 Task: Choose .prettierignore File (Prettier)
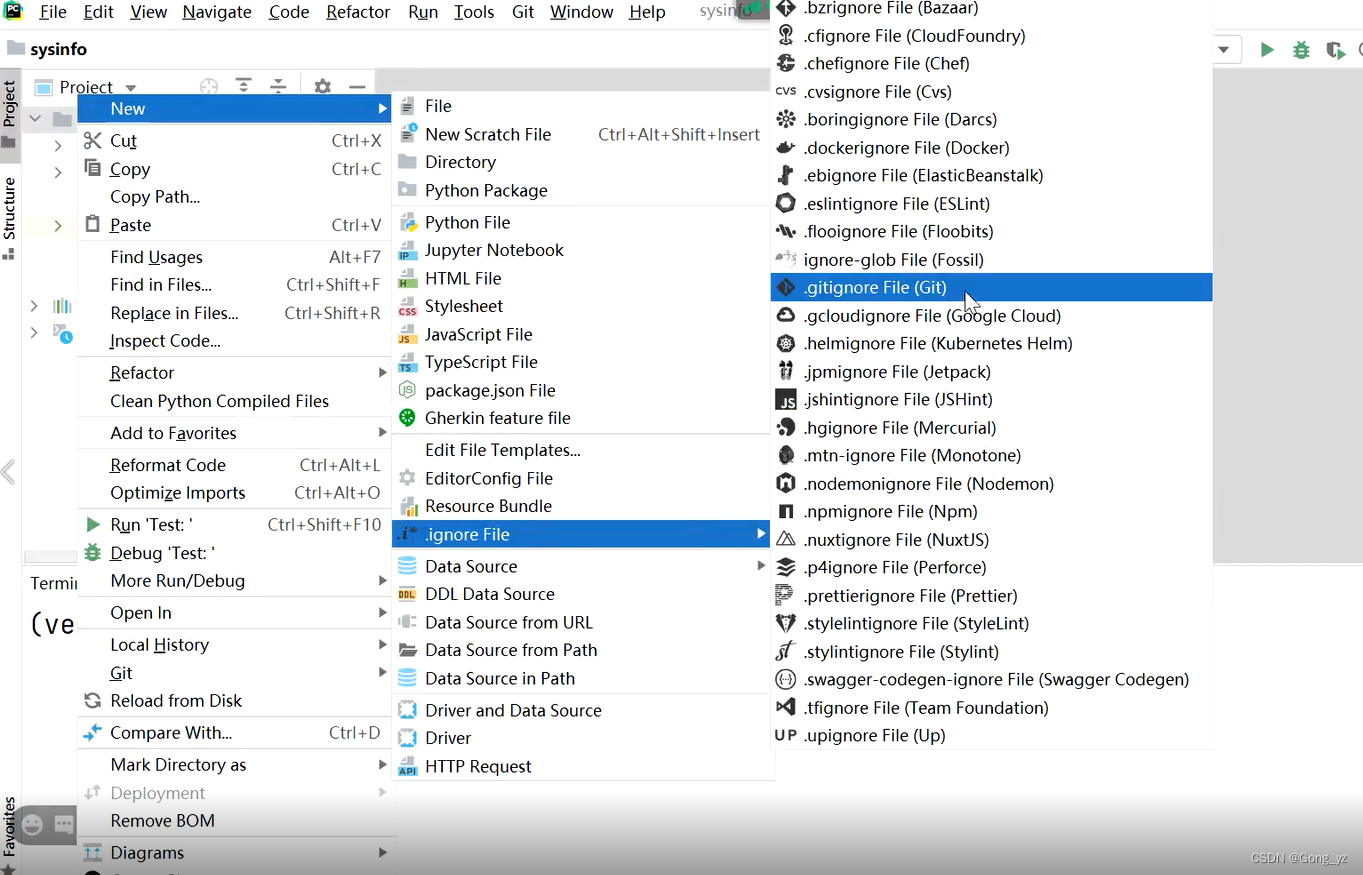(x=991, y=595)
